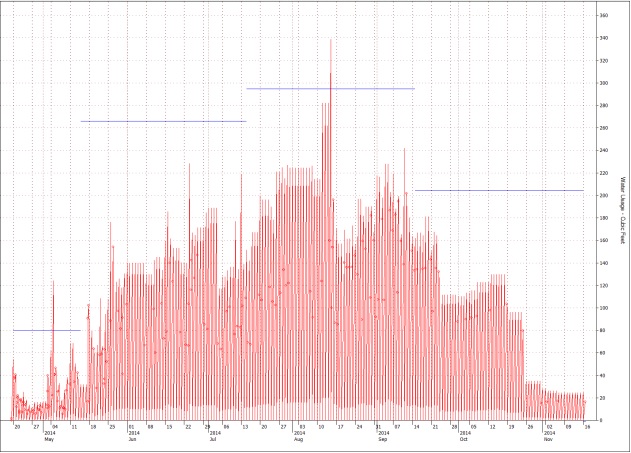This screenshot has width=631, height=453.
Task: Click the "40" y-axis value
Action: click(602, 375)
